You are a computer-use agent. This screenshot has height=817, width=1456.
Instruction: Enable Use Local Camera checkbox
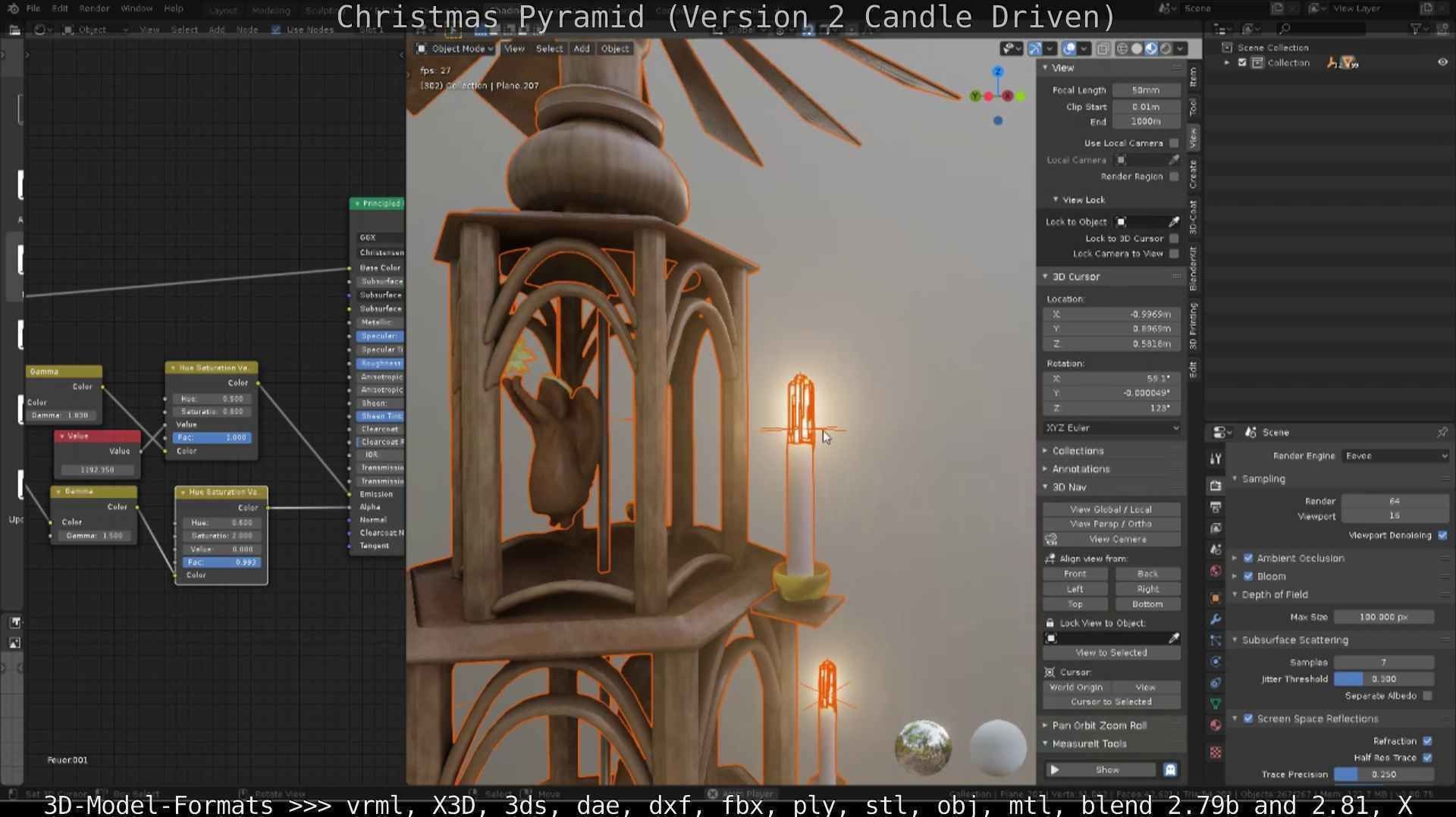(x=1174, y=143)
